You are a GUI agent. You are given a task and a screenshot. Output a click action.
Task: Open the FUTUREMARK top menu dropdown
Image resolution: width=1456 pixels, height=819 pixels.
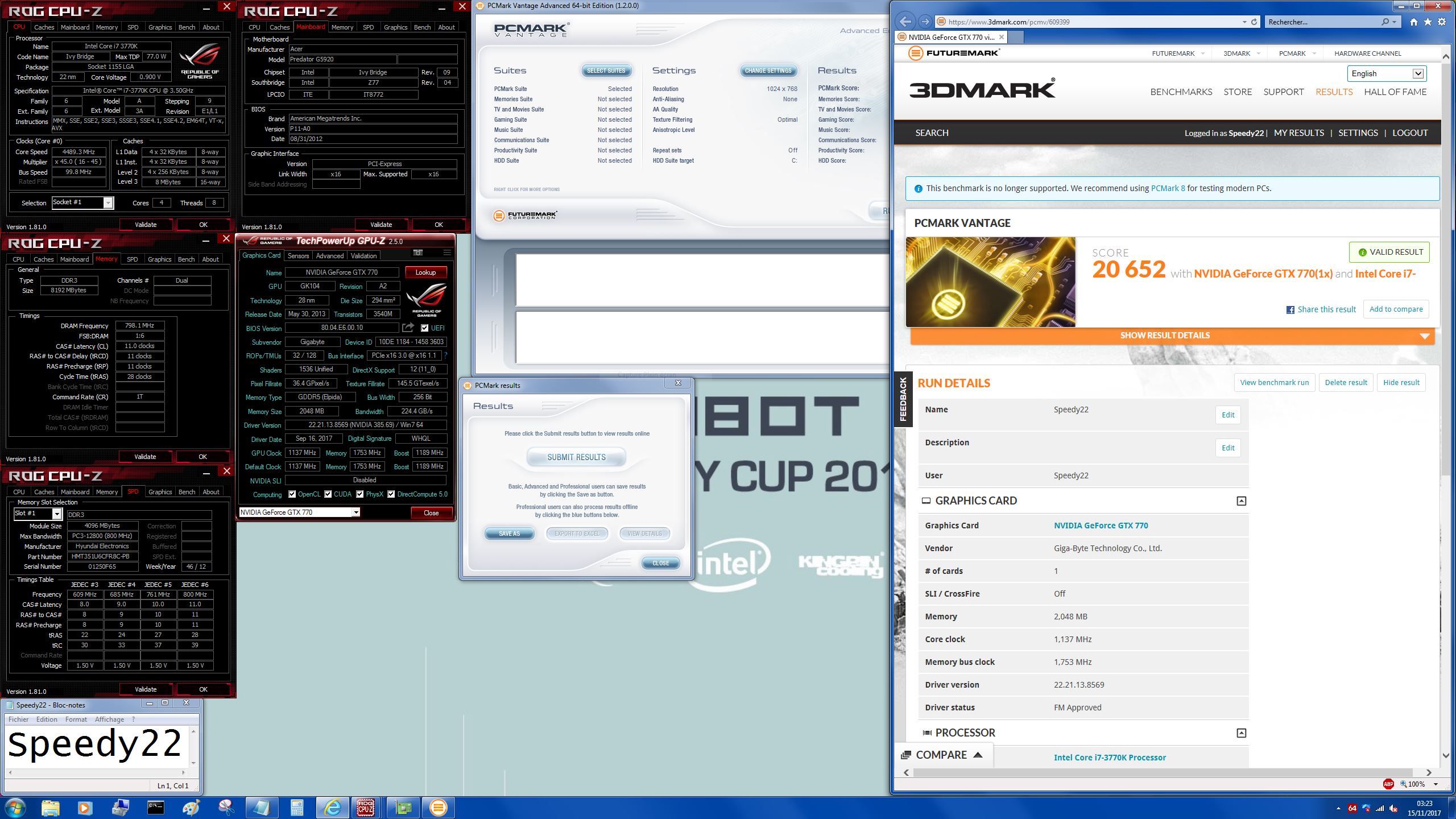(x=1178, y=53)
